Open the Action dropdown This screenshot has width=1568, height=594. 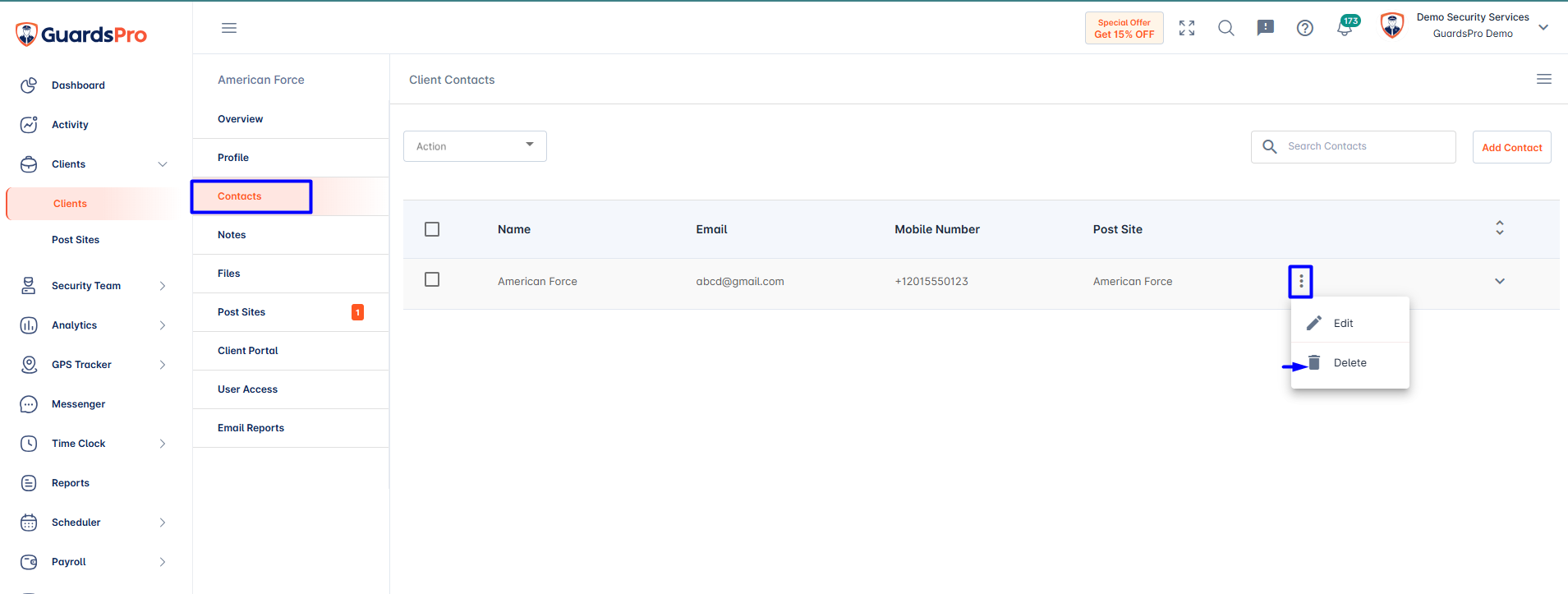click(475, 146)
